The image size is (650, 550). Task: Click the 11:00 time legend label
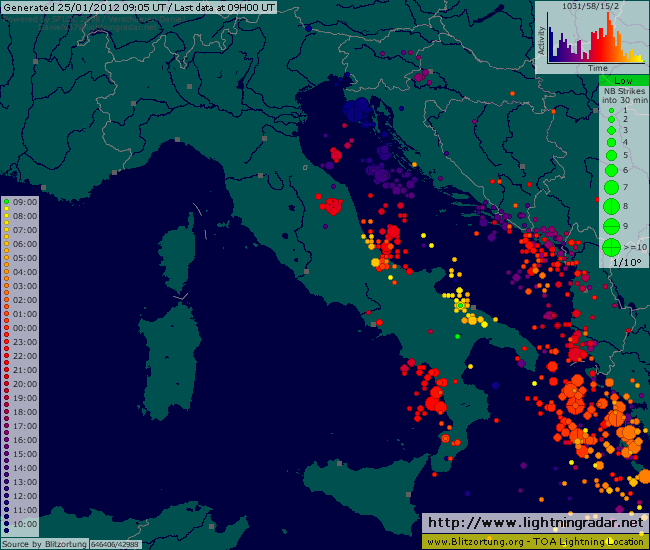25,510
